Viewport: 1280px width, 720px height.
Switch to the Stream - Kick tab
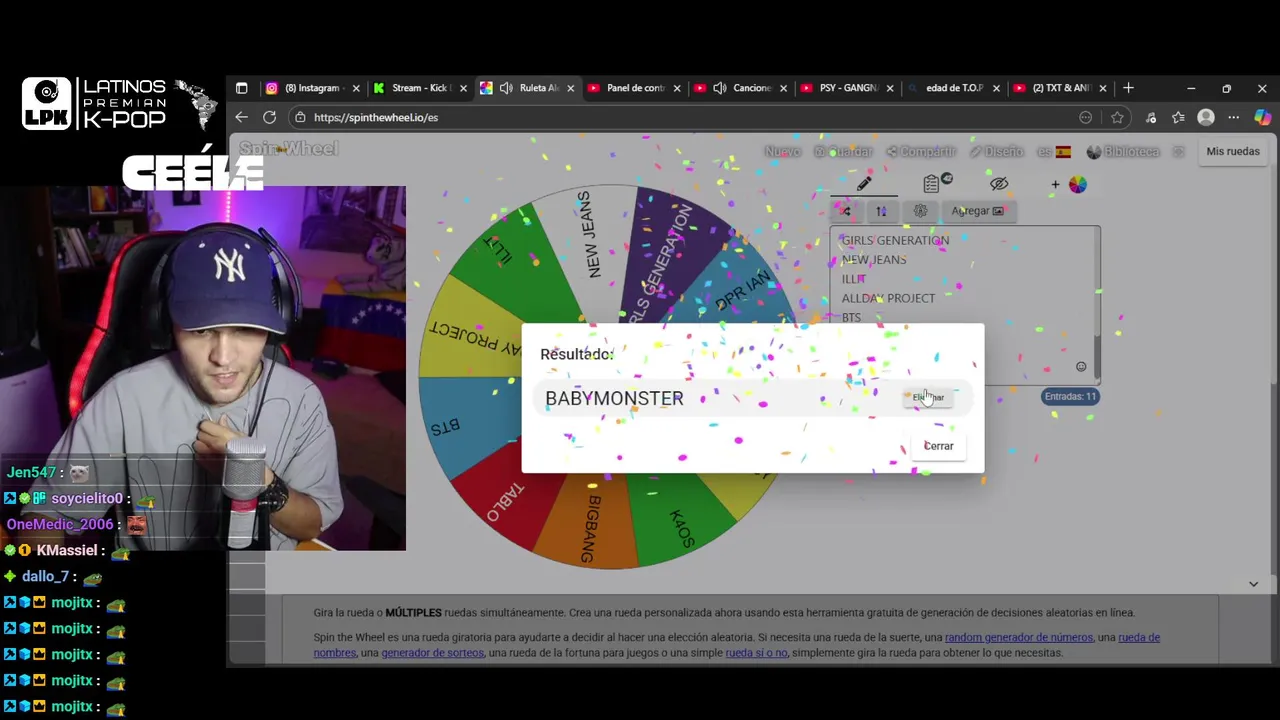pyautogui.click(x=421, y=88)
